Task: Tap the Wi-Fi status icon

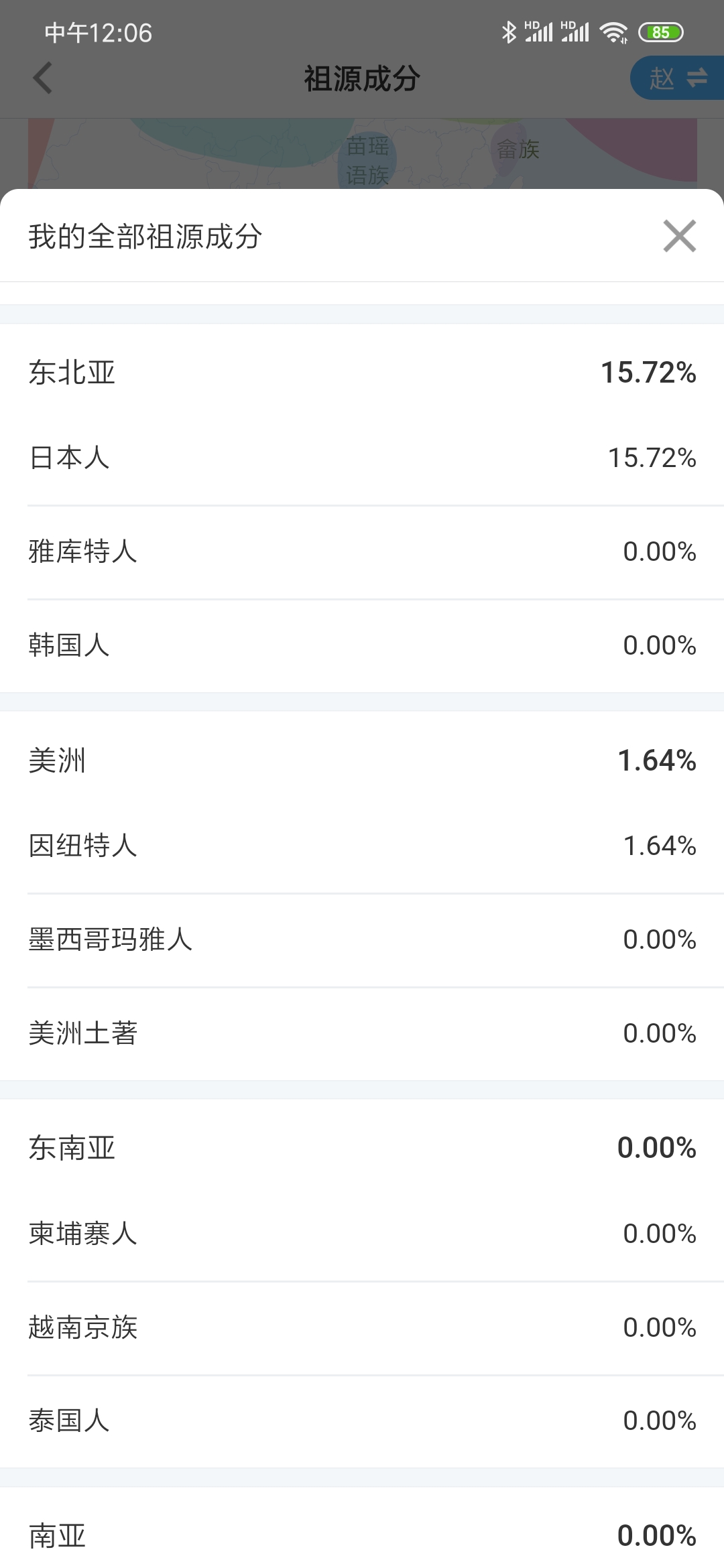Action: coord(613,32)
